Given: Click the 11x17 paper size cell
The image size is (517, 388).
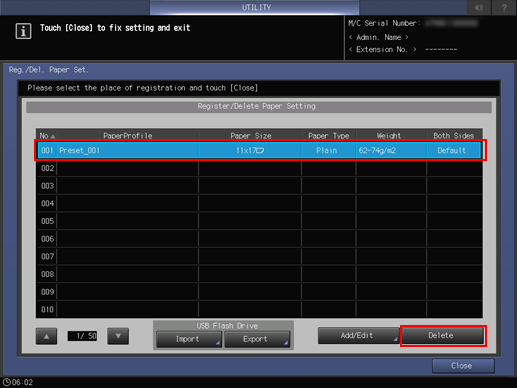Looking at the screenshot, I should coord(250,150).
